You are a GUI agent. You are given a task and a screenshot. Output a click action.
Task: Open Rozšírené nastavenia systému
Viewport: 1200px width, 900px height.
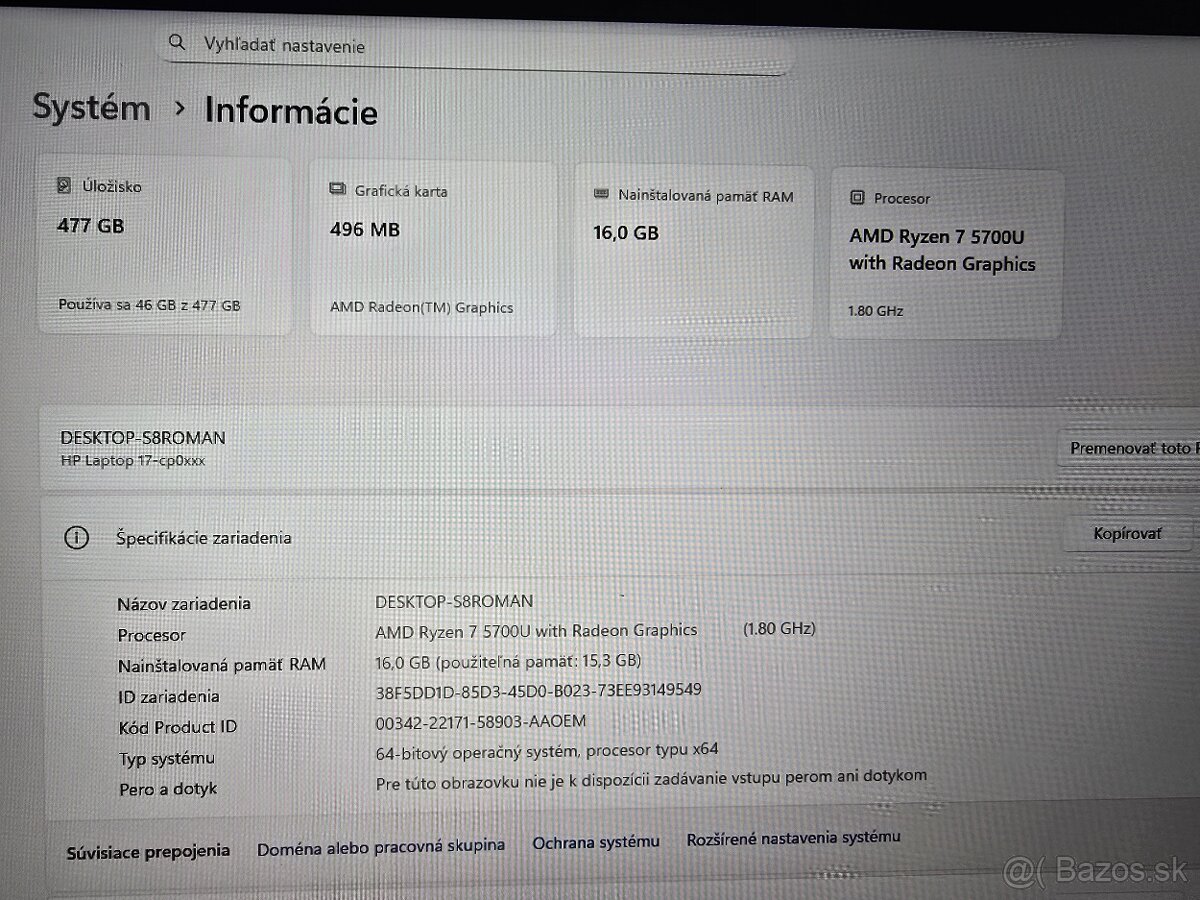791,839
